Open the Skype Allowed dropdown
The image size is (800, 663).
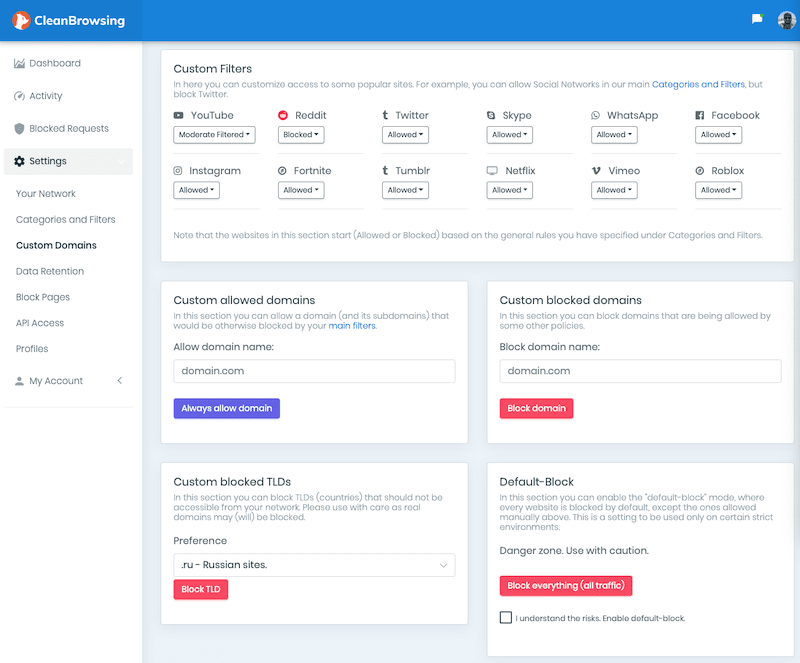(510, 135)
